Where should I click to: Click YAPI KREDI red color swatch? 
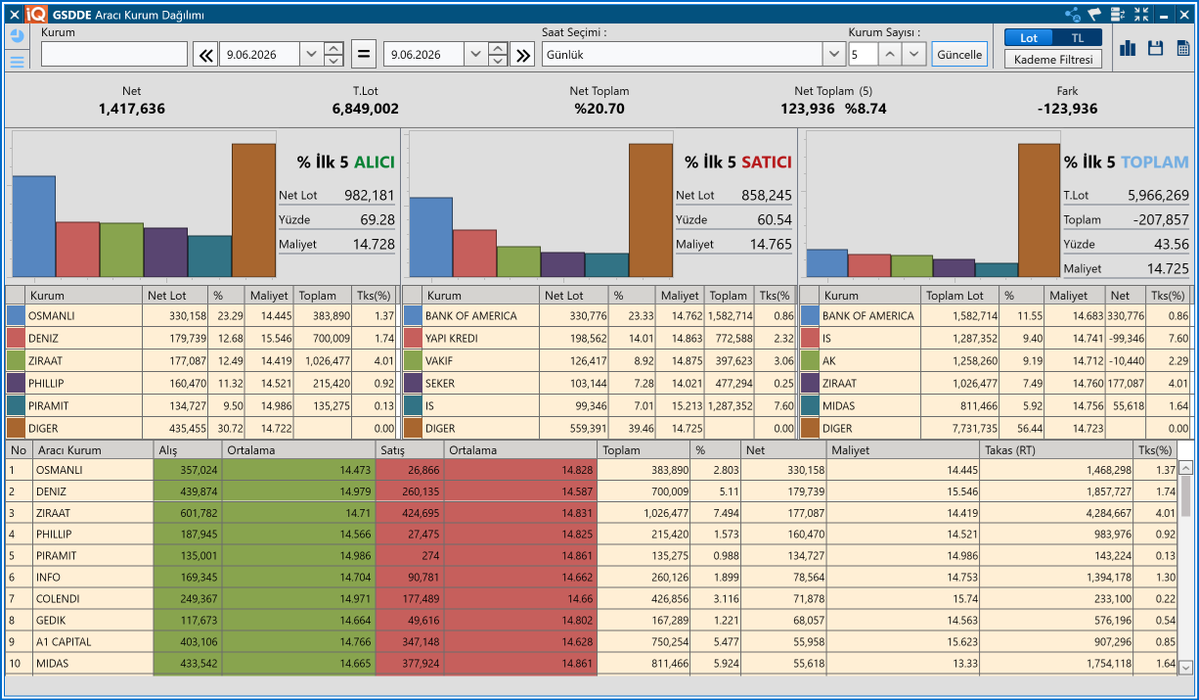(413, 338)
